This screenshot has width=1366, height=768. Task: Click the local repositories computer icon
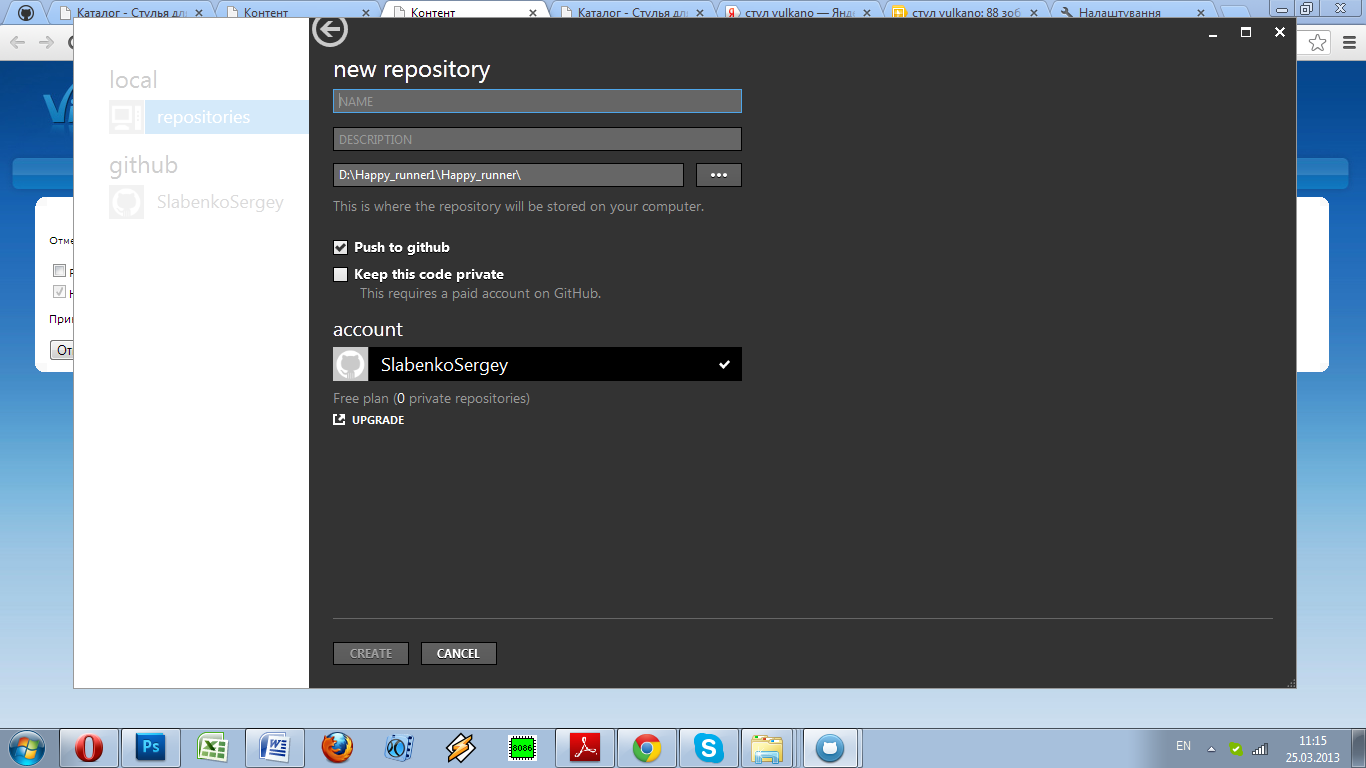(126, 117)
